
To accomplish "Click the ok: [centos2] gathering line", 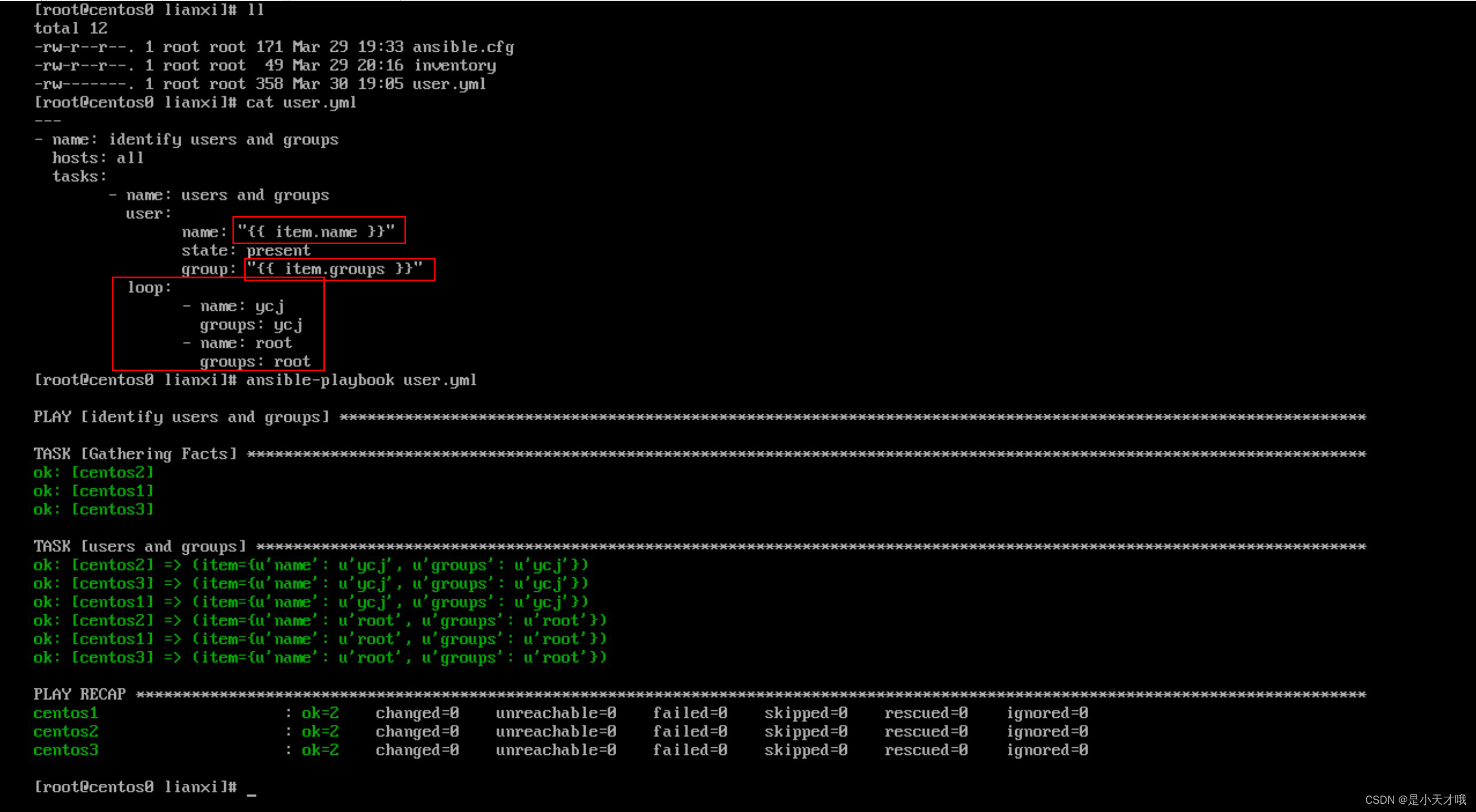I will 93,472.
